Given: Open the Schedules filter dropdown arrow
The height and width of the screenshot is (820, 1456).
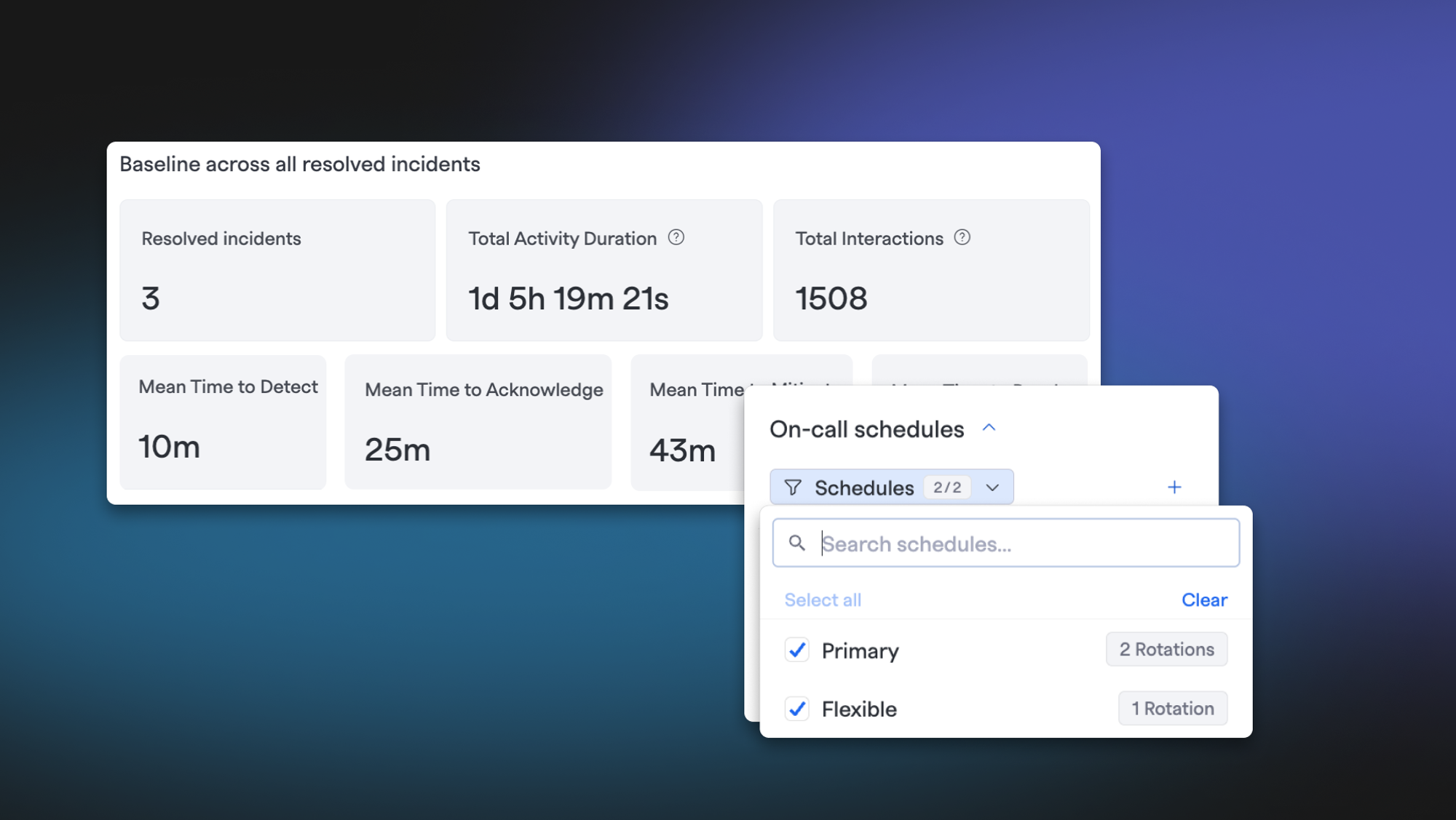Looking at the screenshot, I should (992, 487).
